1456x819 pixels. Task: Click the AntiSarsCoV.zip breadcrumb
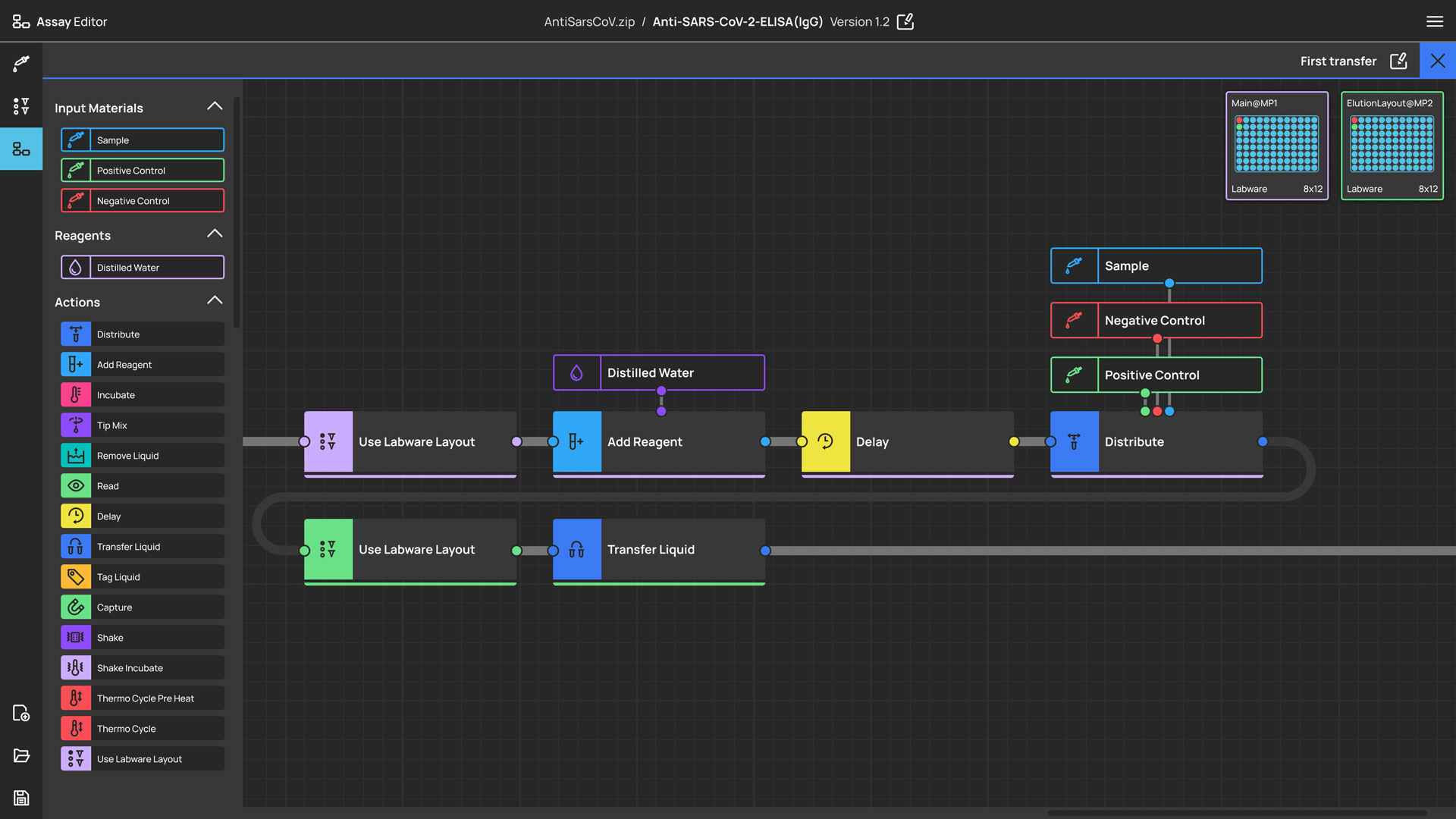(x=589, y=21)
